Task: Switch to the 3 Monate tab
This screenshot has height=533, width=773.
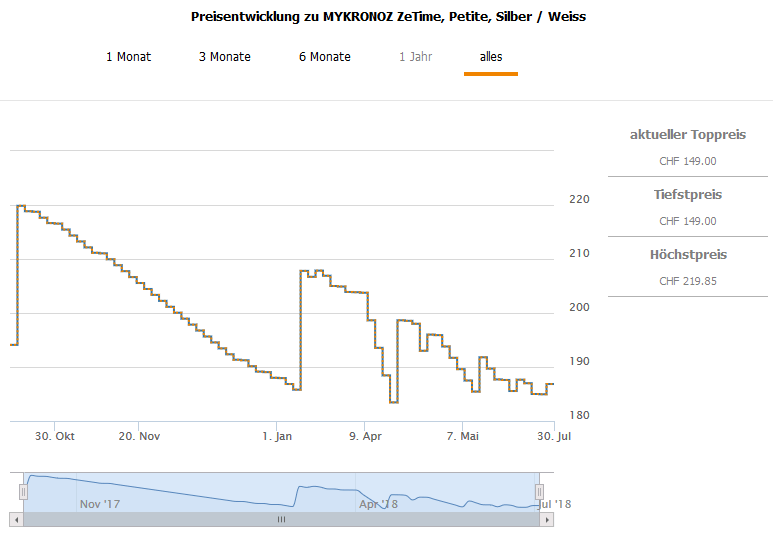Action: (x=224, y=57)
